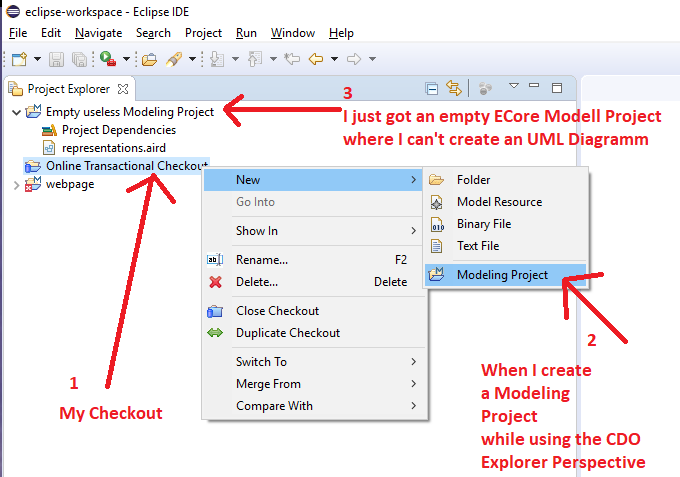Select Folder in the New submenu
680x477 pixels.
click(x=505, y=180)
